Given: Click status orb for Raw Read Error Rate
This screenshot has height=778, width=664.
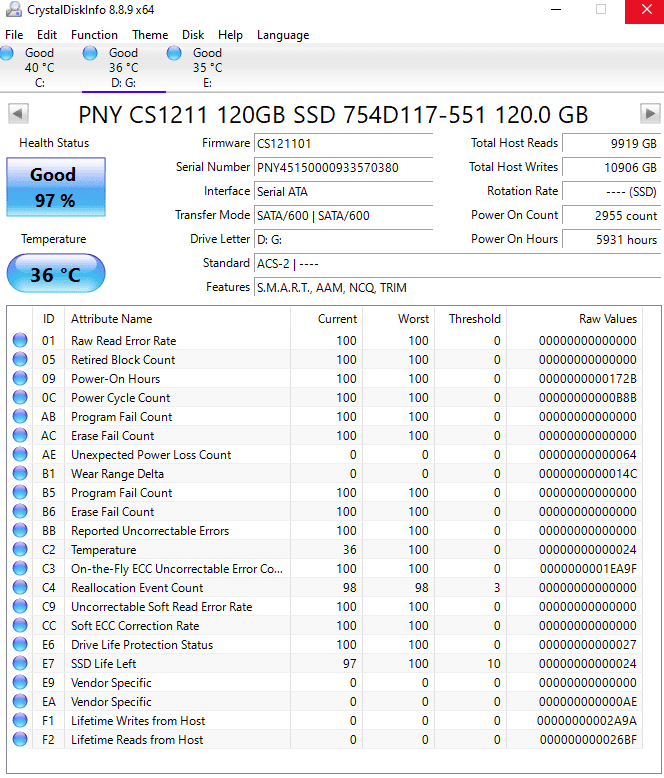Looking at the screenshot, I should 20,340.
